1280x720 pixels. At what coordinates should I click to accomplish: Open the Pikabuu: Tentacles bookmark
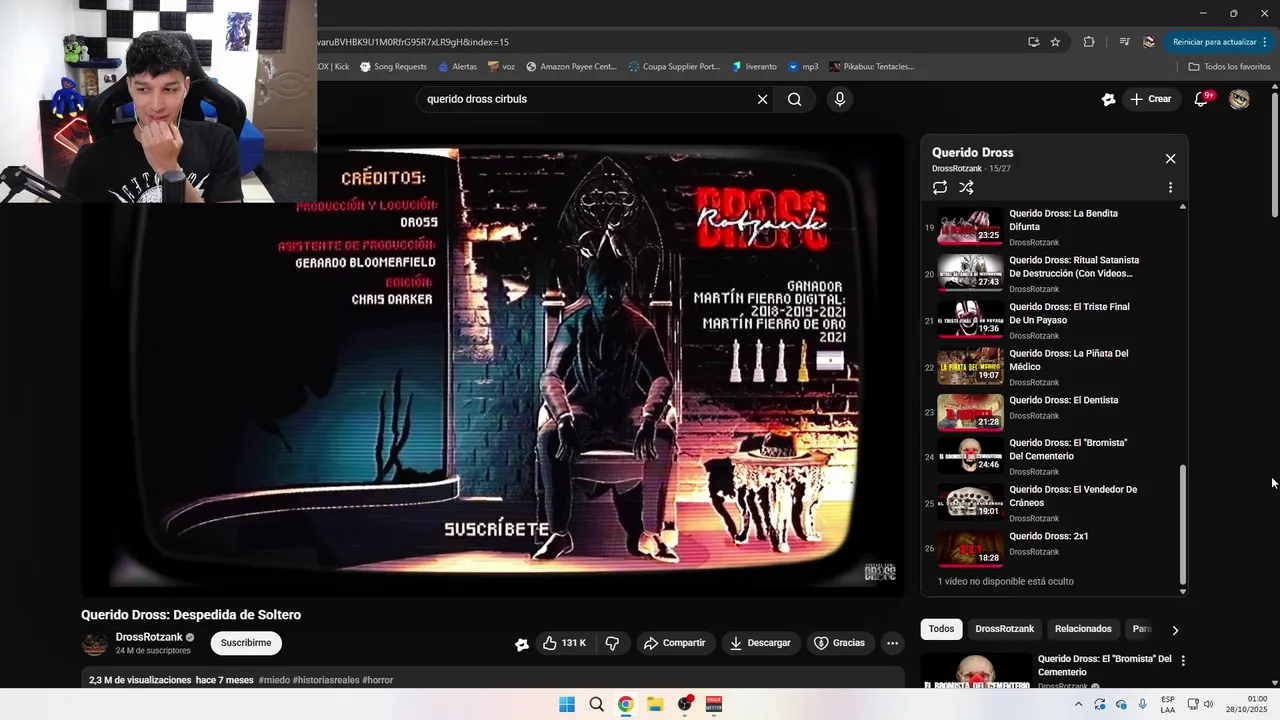(871, 67)
